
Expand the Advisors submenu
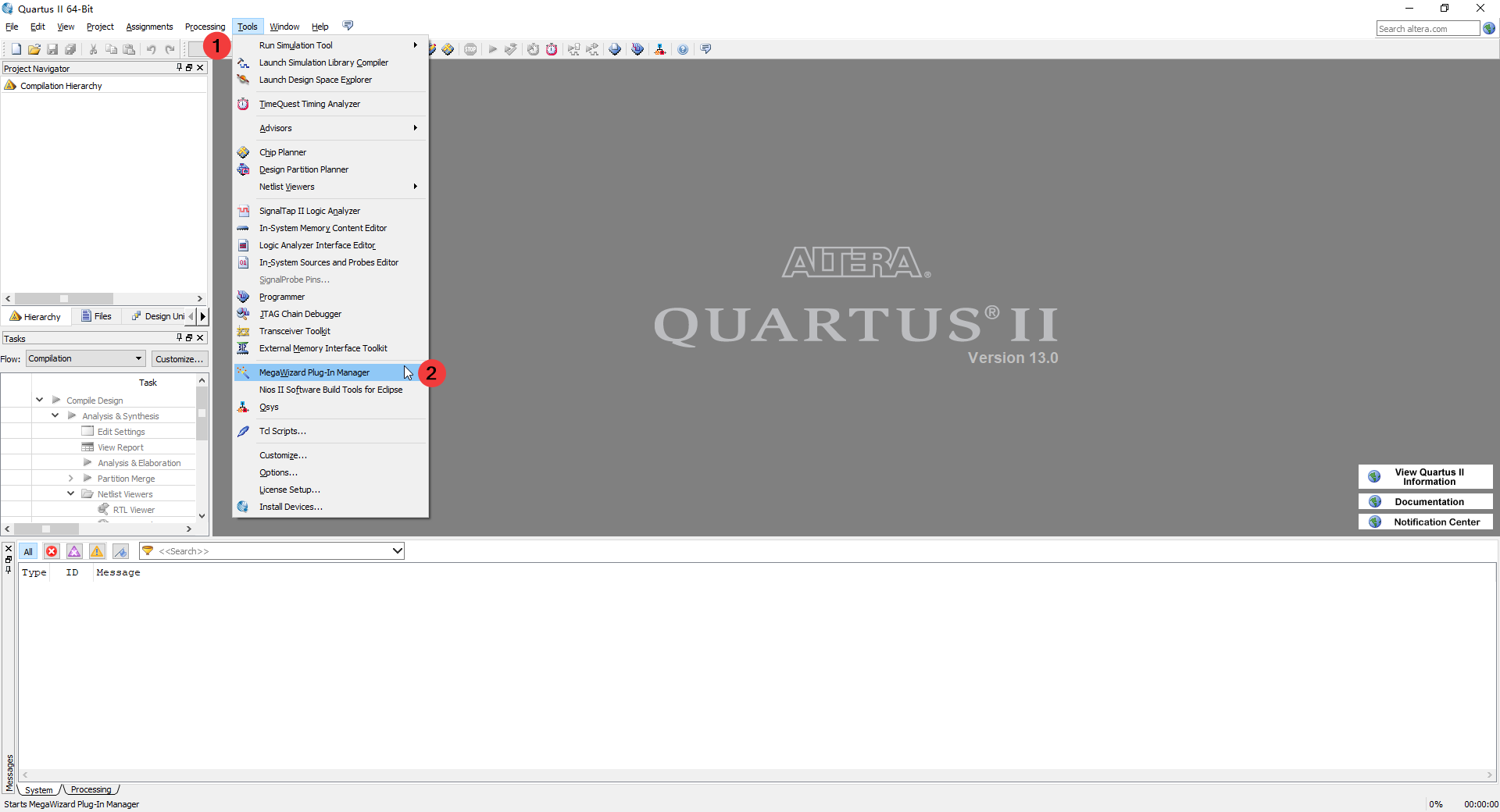(331, 128)
